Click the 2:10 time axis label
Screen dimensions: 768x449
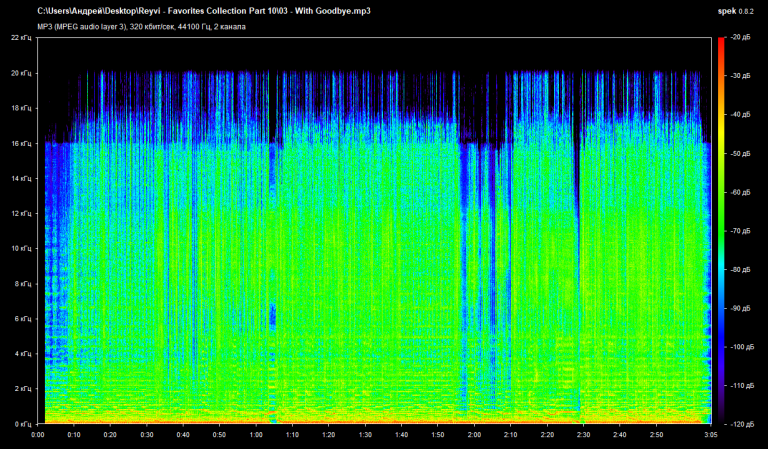511,435
